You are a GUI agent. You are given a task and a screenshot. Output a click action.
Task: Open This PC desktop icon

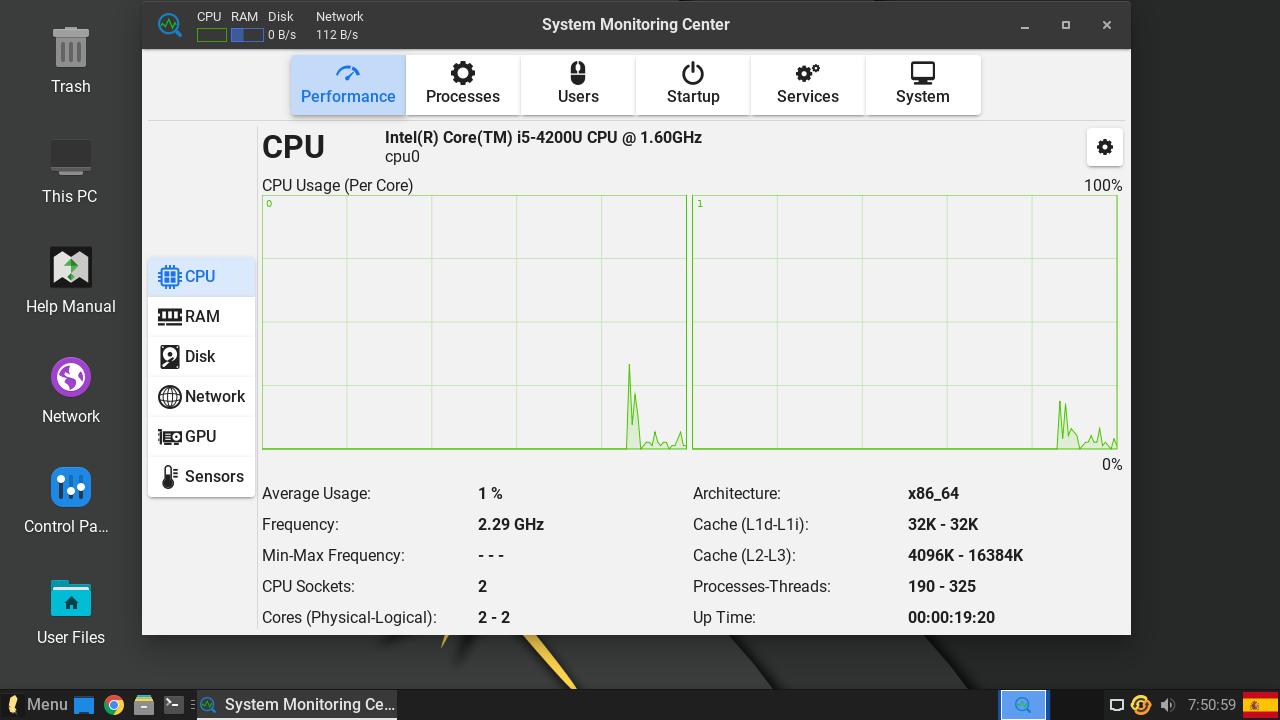pyautogui.click(x=70, y=171)
